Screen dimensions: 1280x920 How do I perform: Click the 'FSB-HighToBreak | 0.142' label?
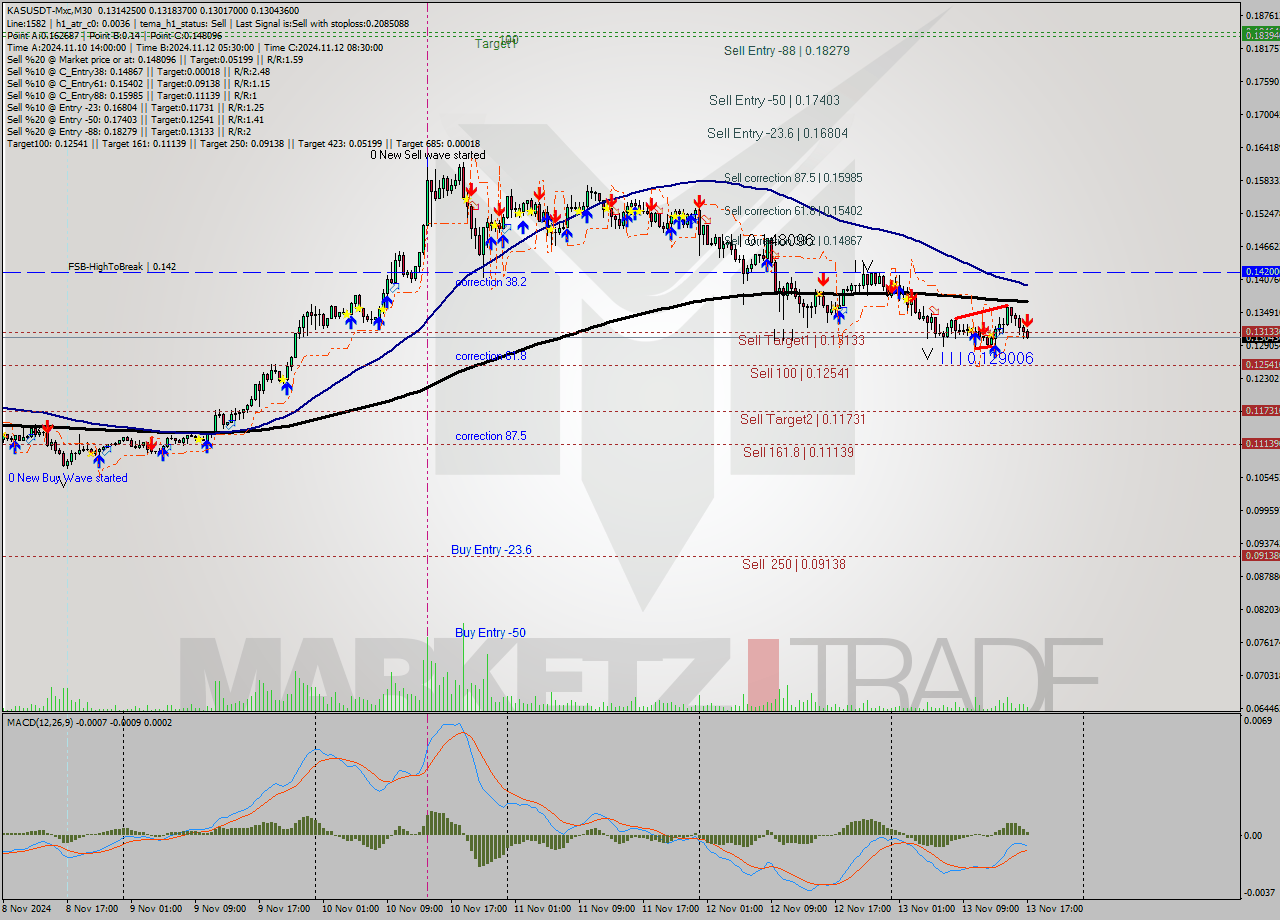[122, 267]
